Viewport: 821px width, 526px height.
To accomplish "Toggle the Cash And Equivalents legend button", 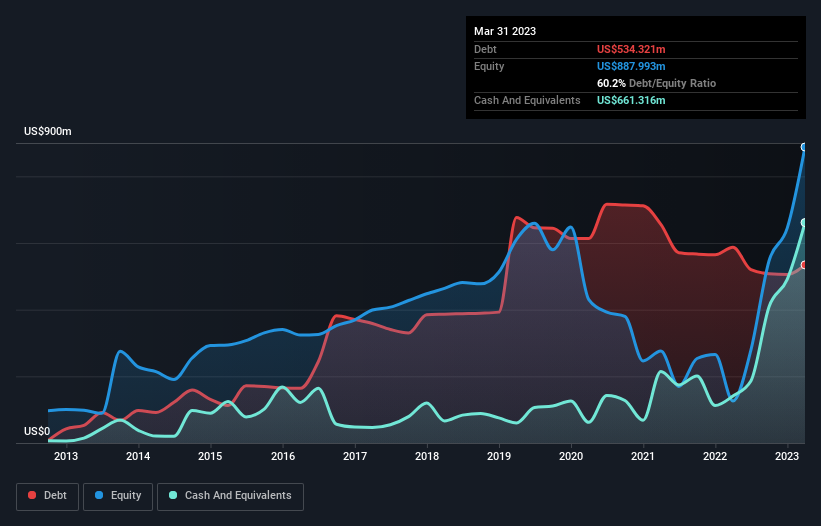I will (230, 496).
